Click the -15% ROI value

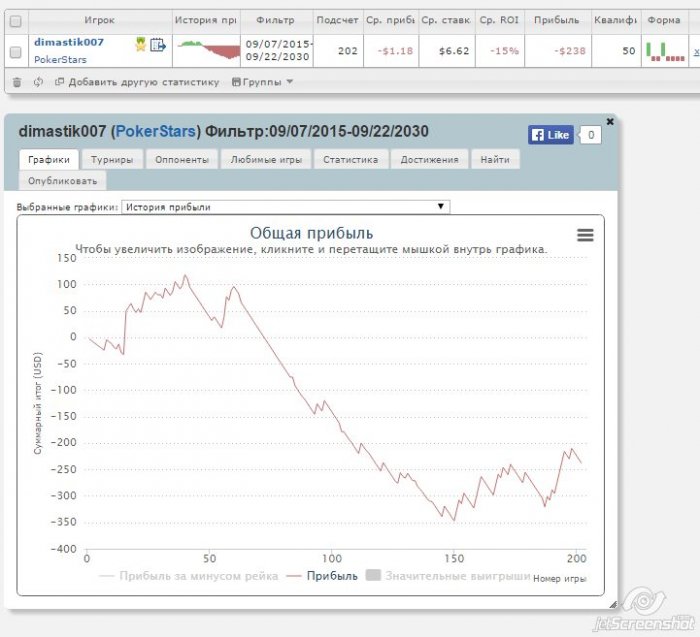[x=504, y=51]
